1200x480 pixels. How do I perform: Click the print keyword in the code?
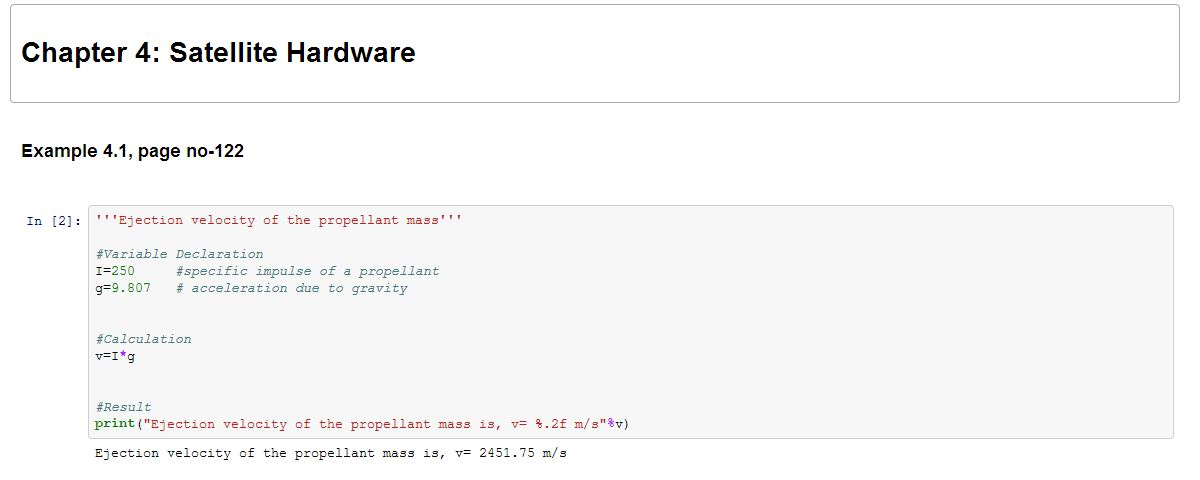click(115, 424)
